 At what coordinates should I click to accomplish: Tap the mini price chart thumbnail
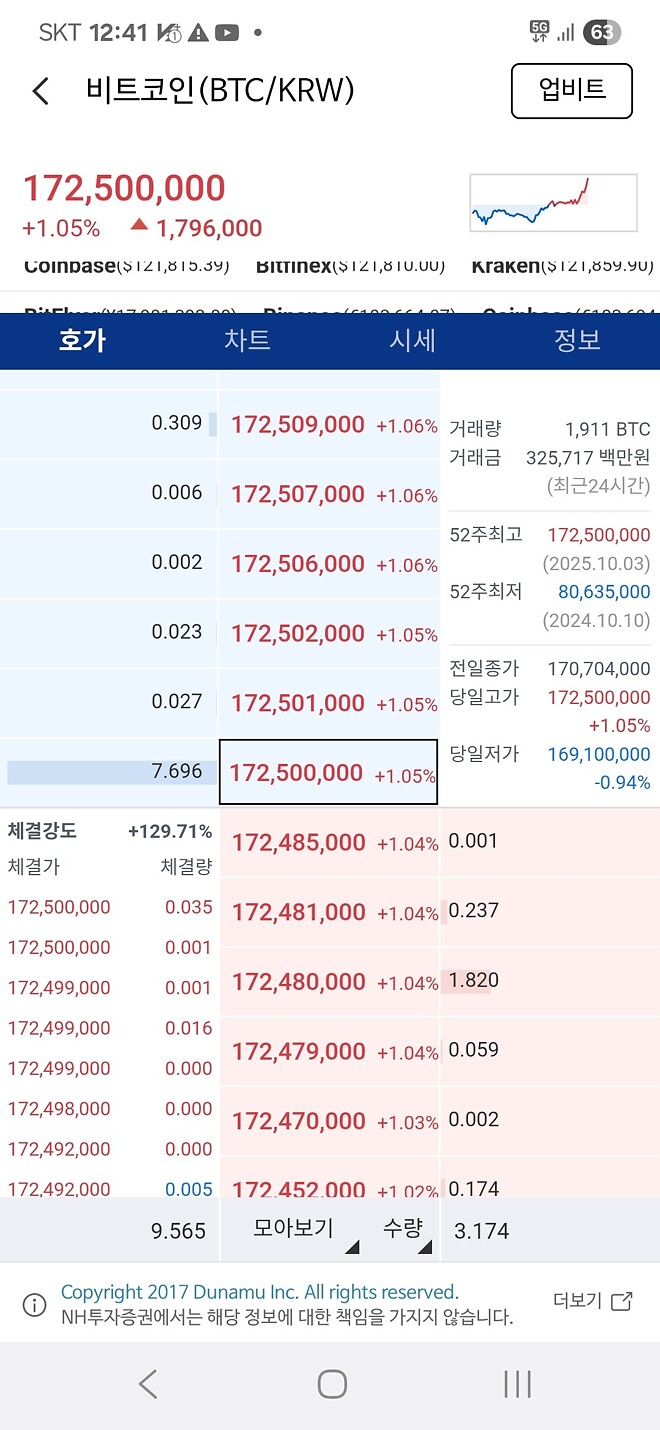[x=553, y=201]
